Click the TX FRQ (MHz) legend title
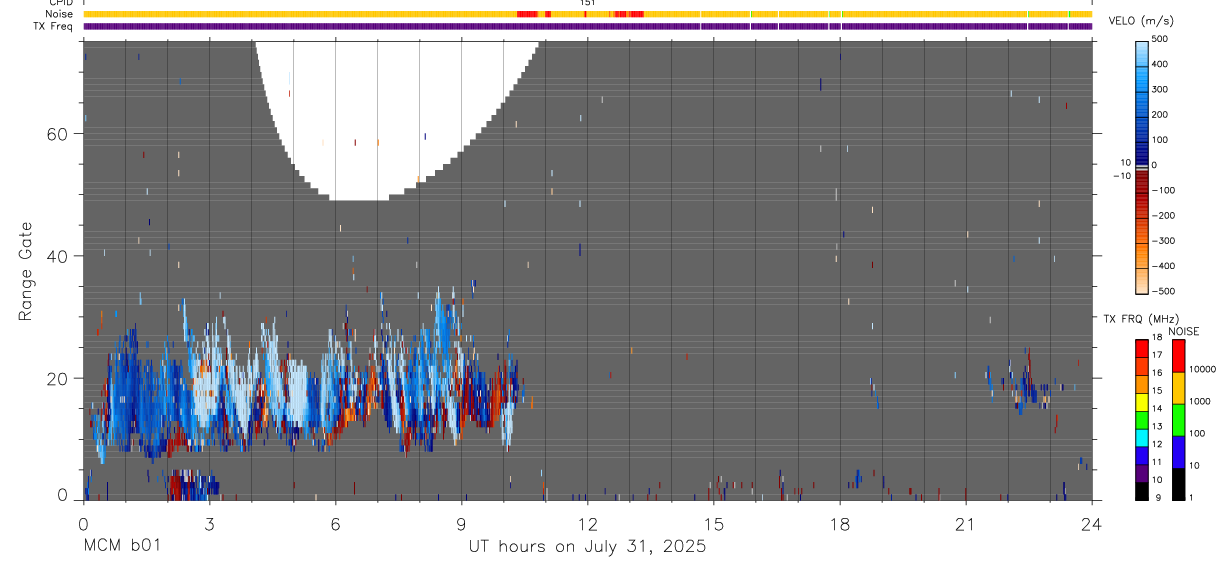This screenshot has height=567, width=1228. [x=1140, y=319]
